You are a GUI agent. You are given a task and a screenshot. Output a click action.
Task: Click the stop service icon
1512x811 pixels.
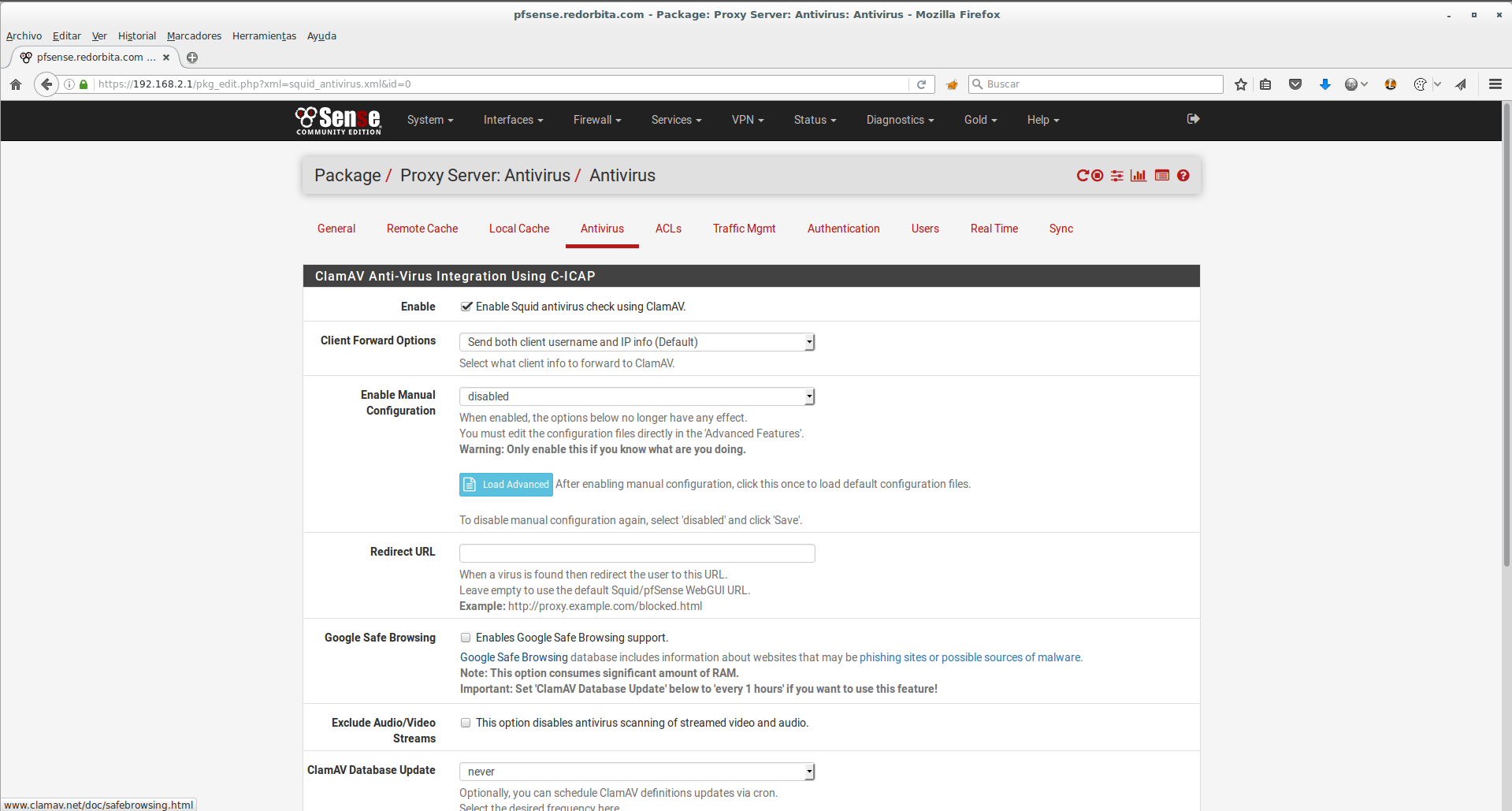(x=1098, y=176)
